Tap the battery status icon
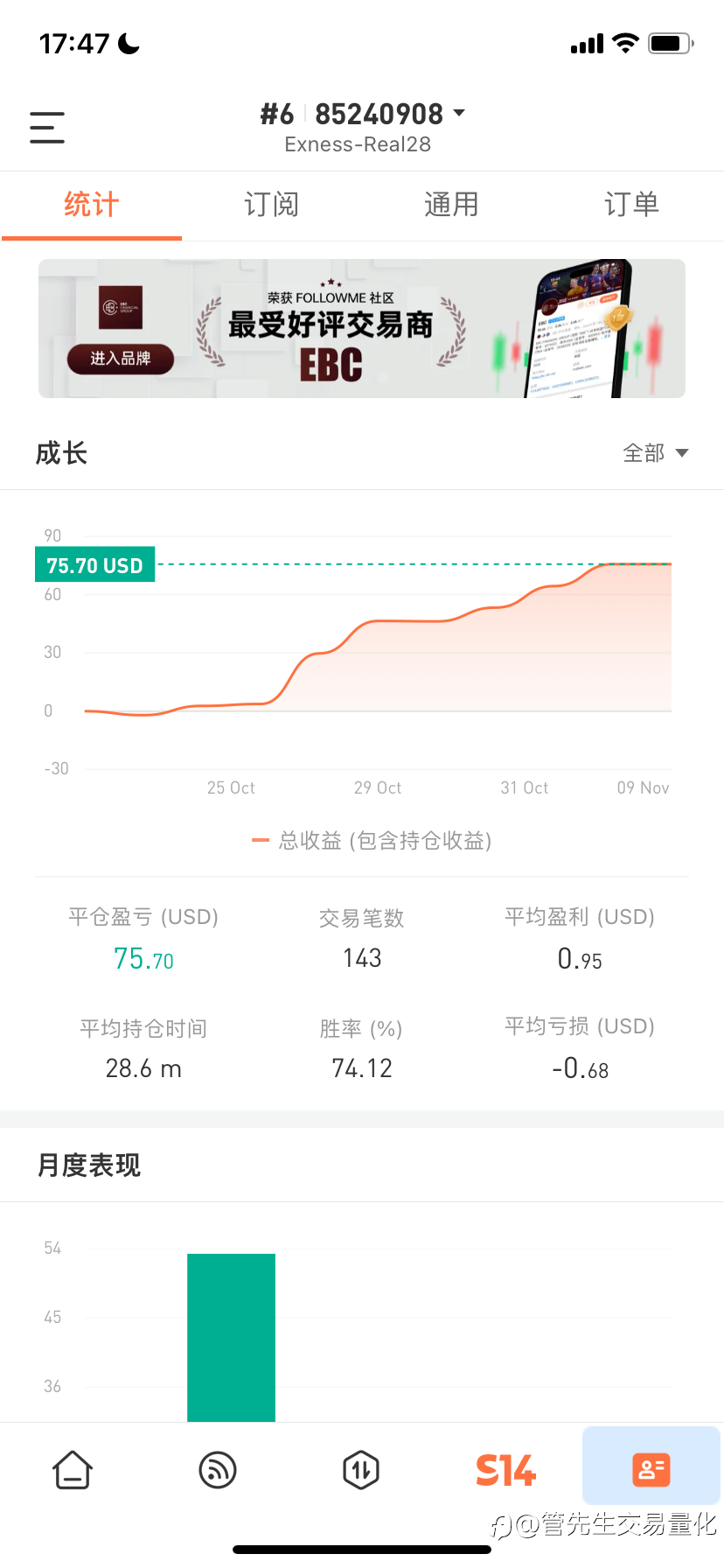 click(671, 43)
